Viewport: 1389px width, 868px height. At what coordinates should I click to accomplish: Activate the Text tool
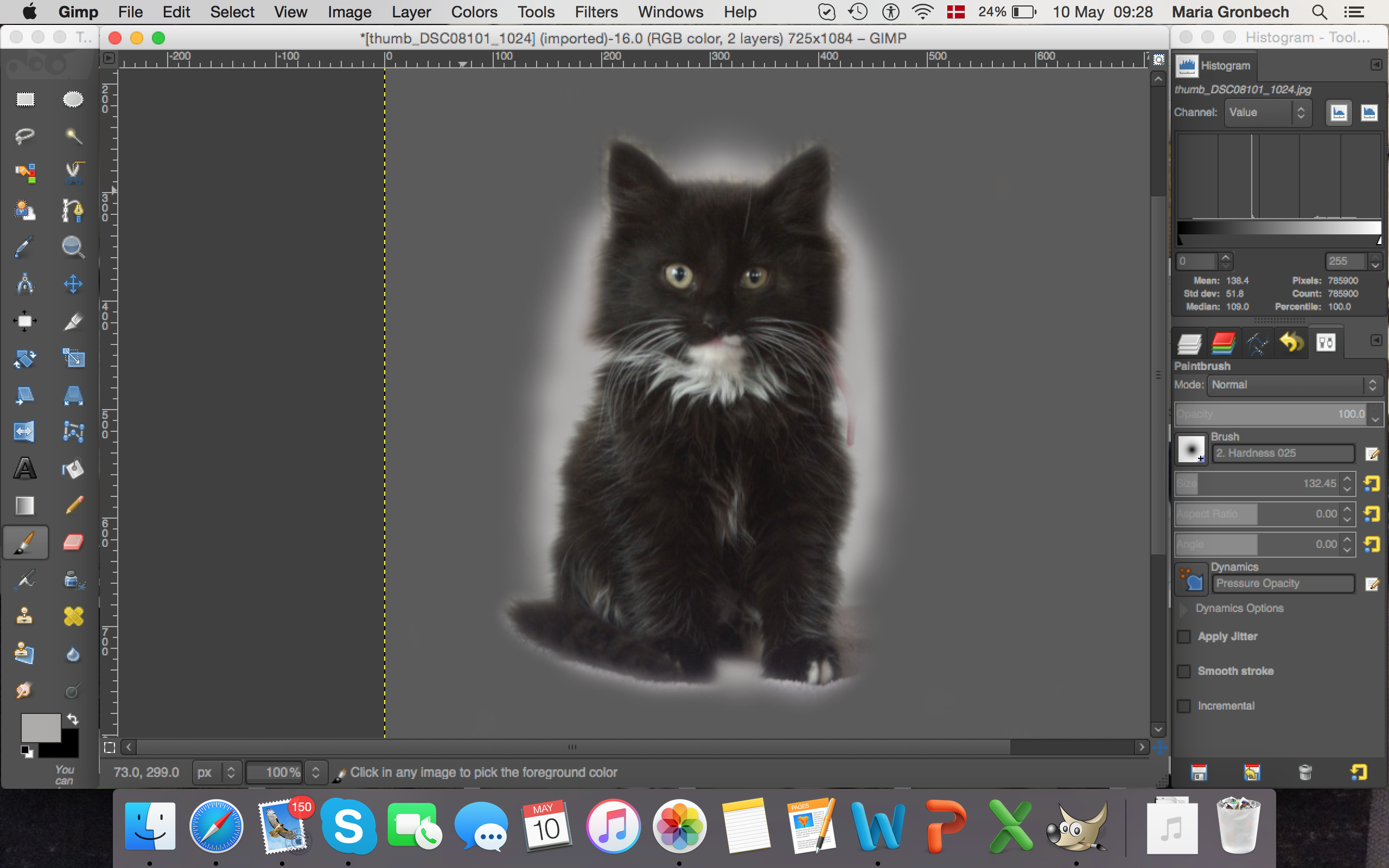(x=24, y=468)
